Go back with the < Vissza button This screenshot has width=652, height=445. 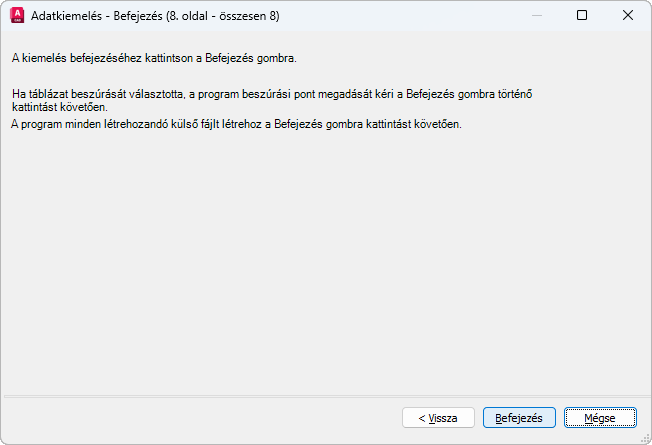click(x=438, y=418)
